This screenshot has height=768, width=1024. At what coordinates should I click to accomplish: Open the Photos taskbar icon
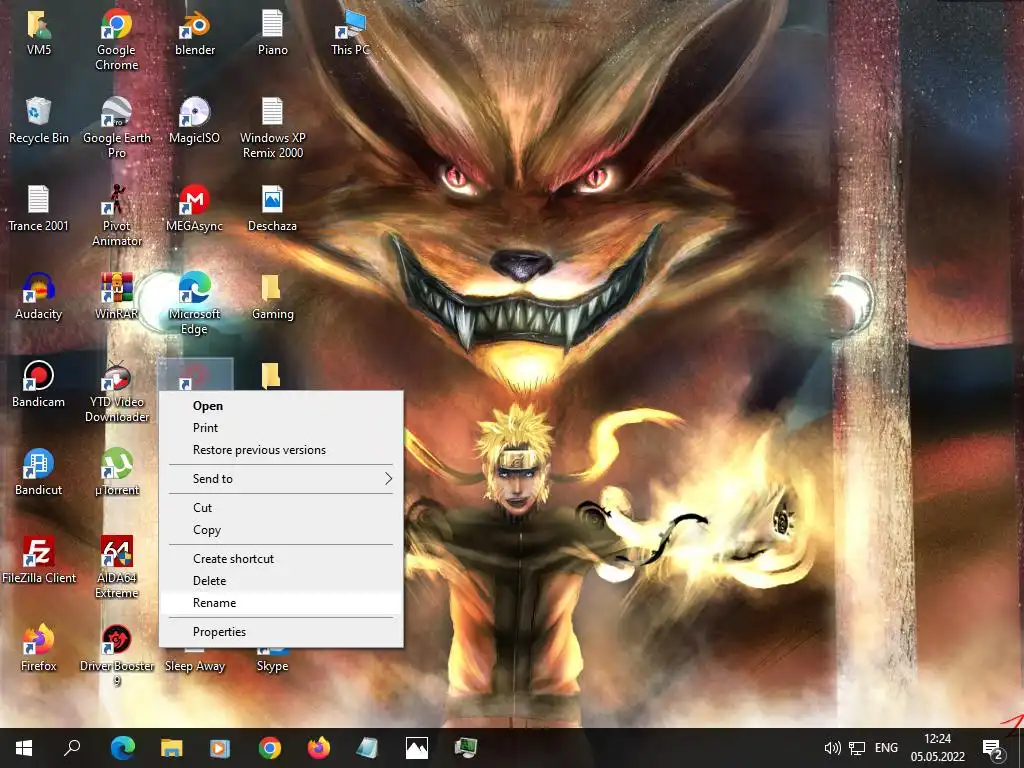click(417, 748)
